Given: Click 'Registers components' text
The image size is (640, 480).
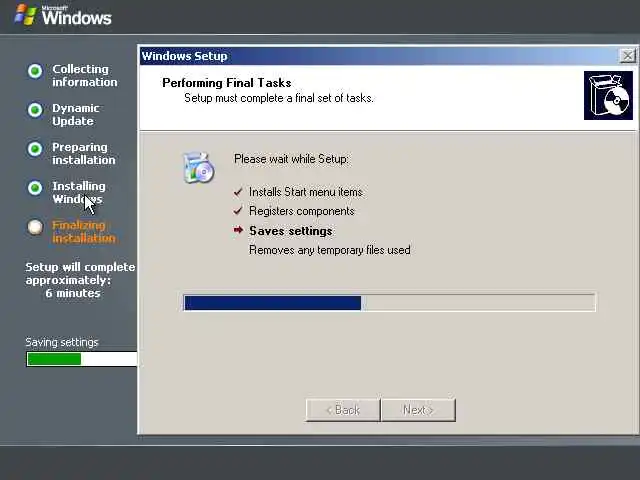Looking at the screenshot, I should pyautogui.click(x=302, y=211).
